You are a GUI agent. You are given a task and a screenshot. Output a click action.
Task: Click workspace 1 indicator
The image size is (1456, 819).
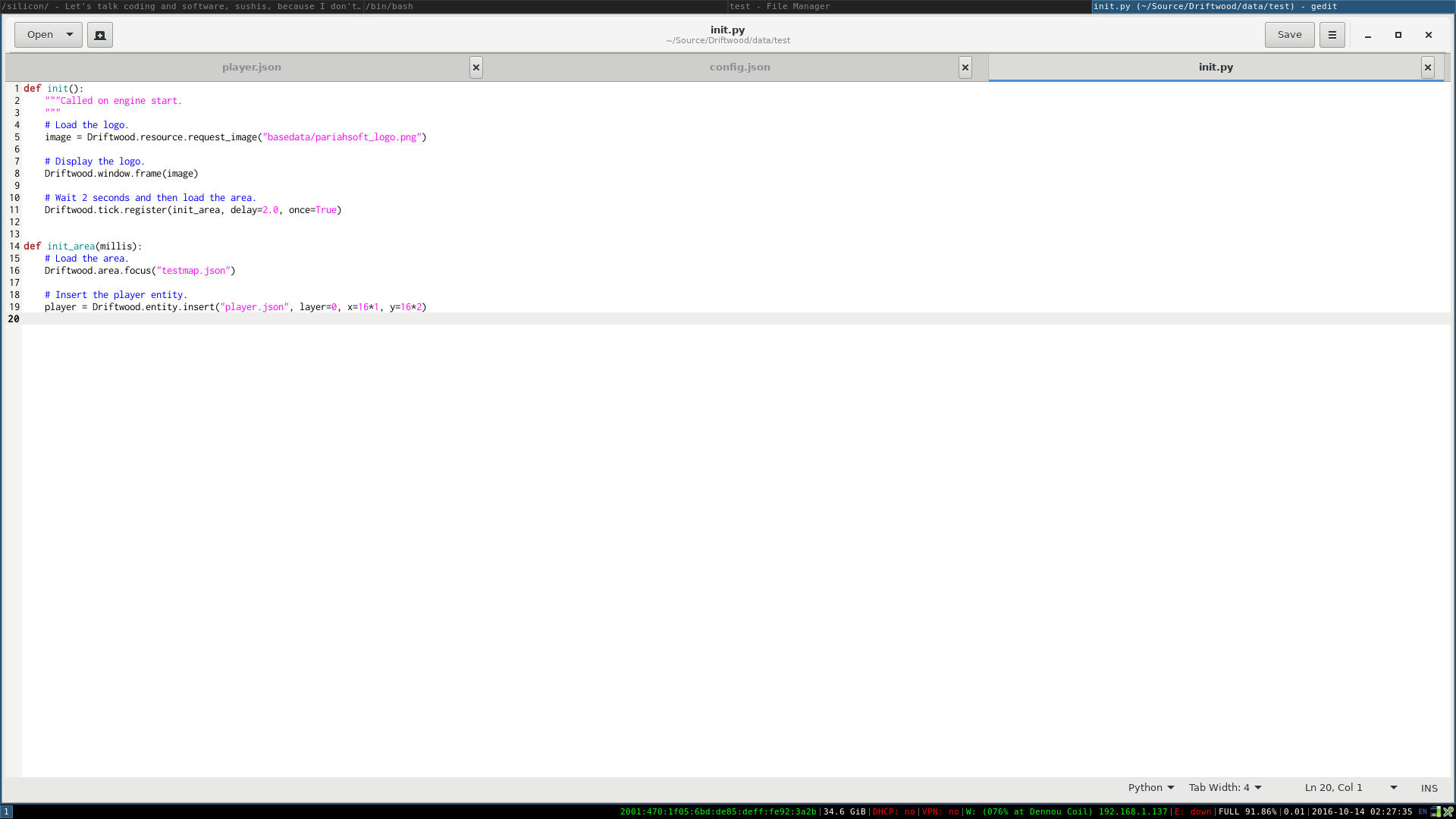click(x=7, y=811)
